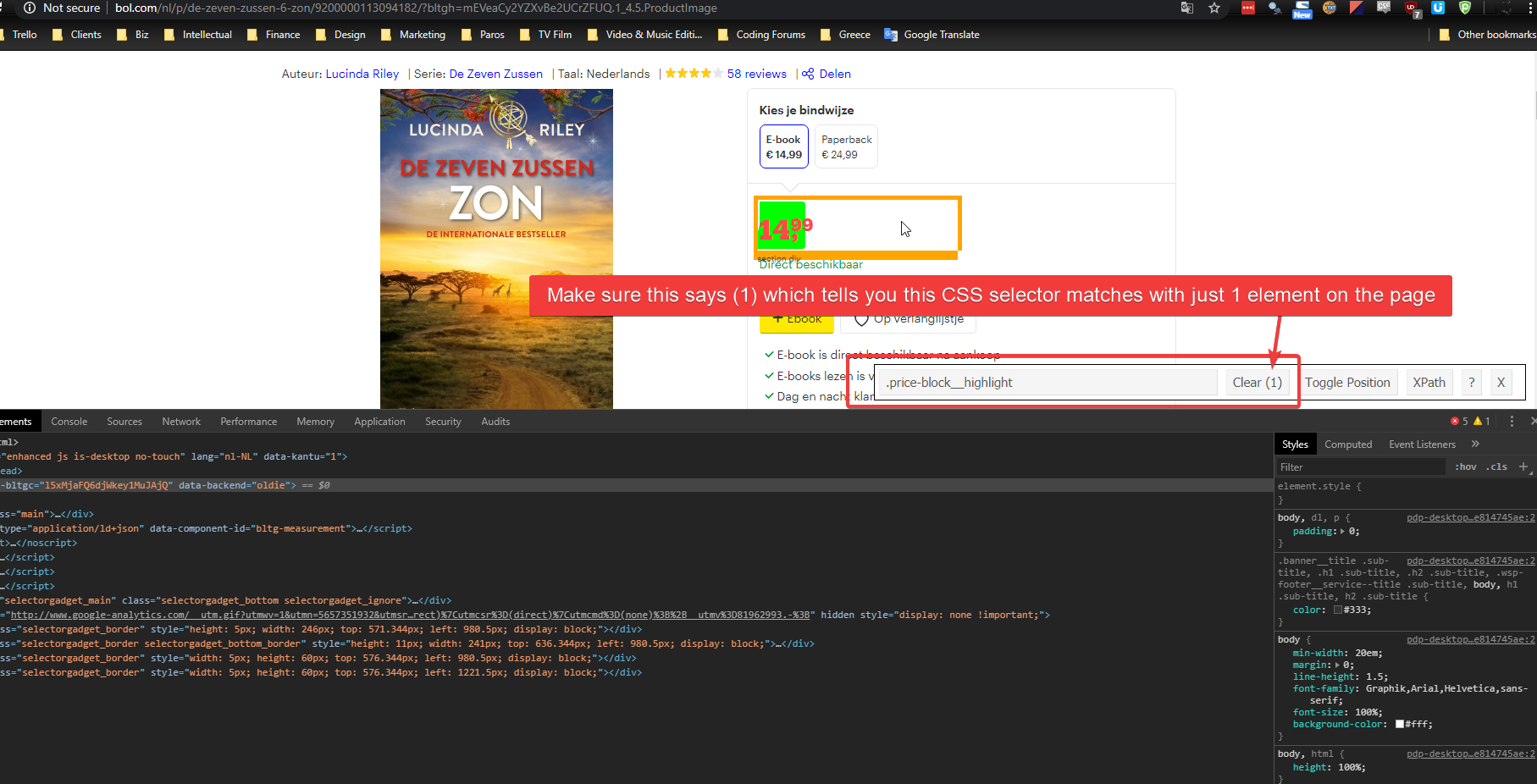Open the Trello bookmark folder
Viewport: 1537px width, 784px height.
click(19, 35)
